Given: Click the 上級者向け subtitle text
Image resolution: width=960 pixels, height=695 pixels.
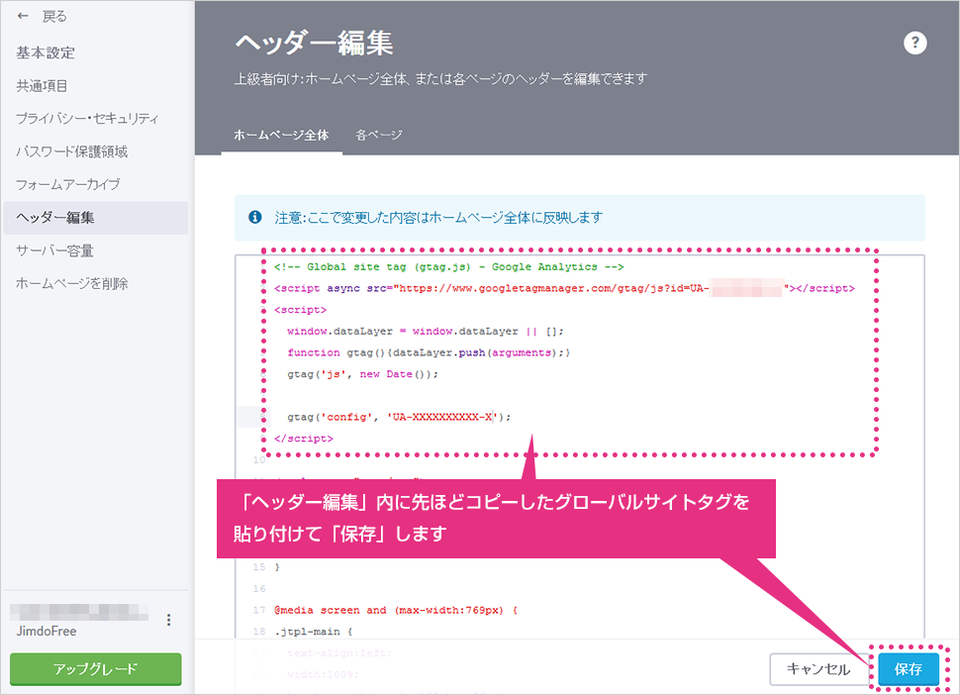Looking at the screenshot, I should [x=441, y=79].
